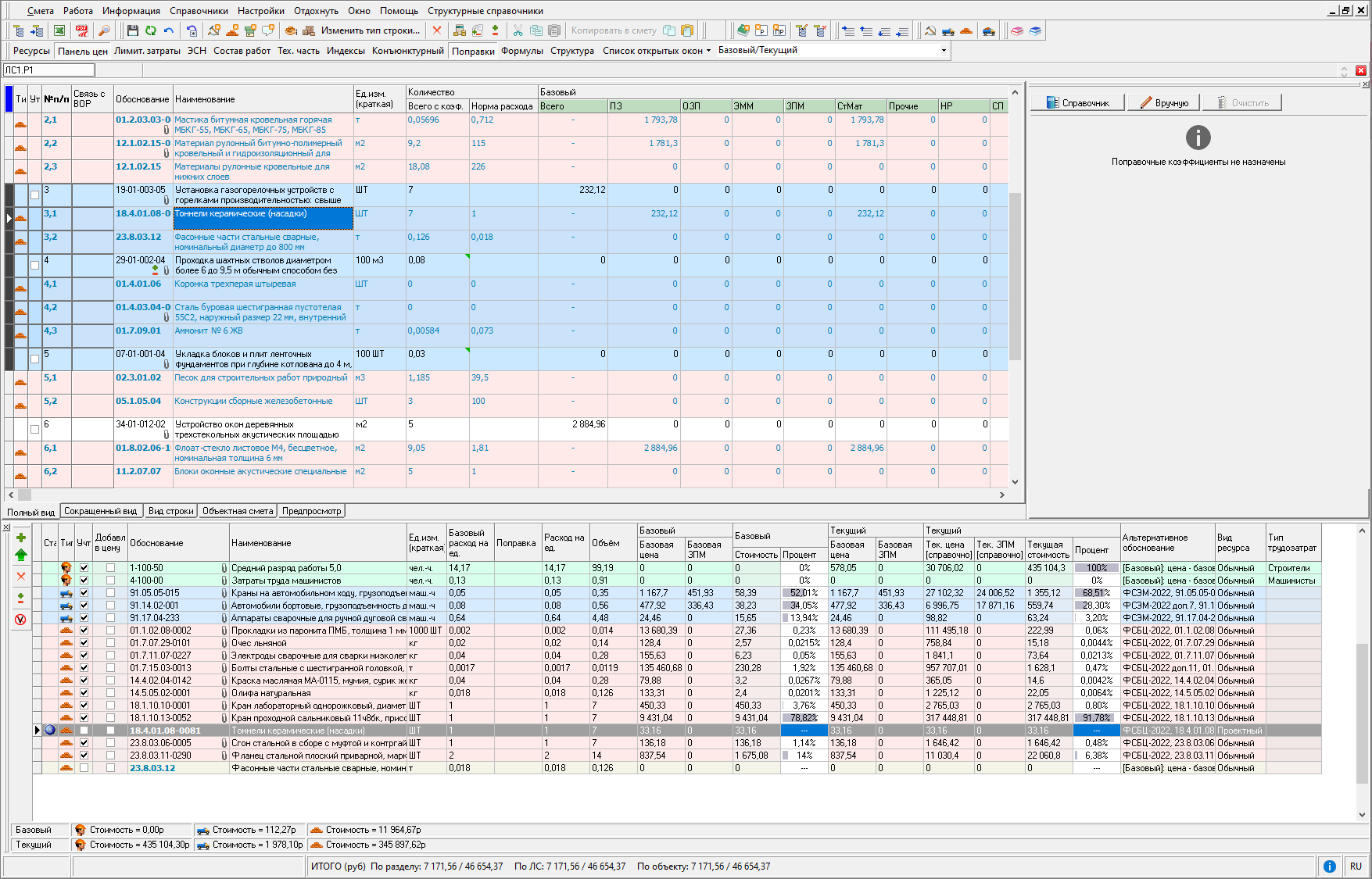Click red X delete icon in resources side panel

click(x=21, y=577)
